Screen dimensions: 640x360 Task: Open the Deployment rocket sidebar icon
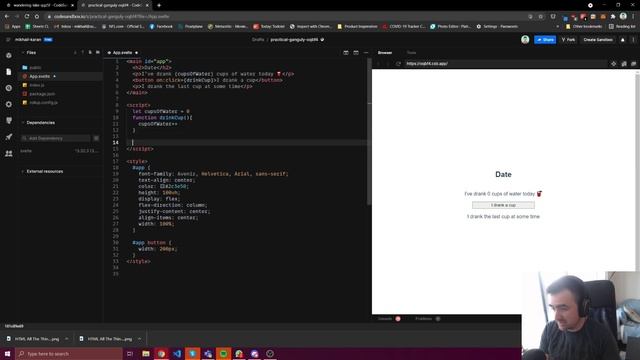pos(9,137)
